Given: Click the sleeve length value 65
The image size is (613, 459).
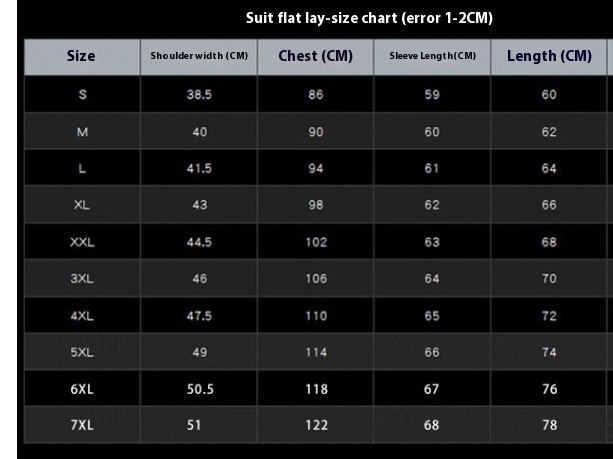Looking at the screenshot, I should [x=432, y=316].
